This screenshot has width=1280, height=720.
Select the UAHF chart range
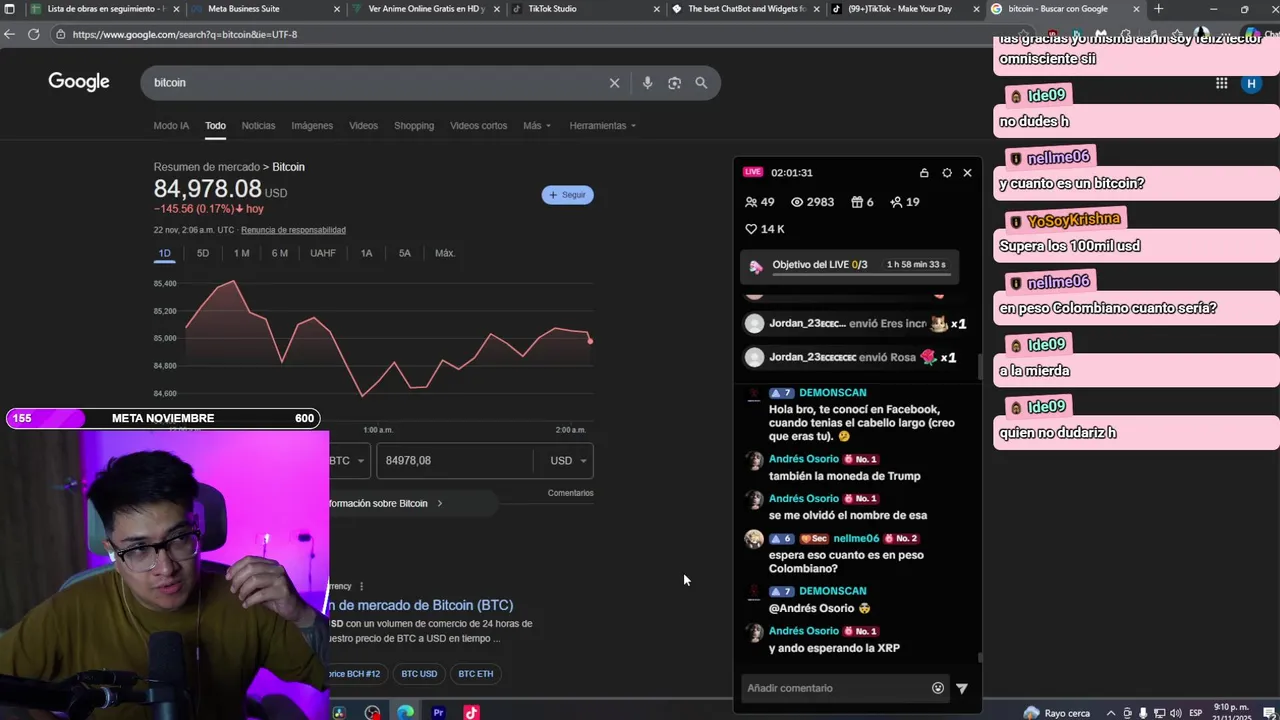pos(323,253)
